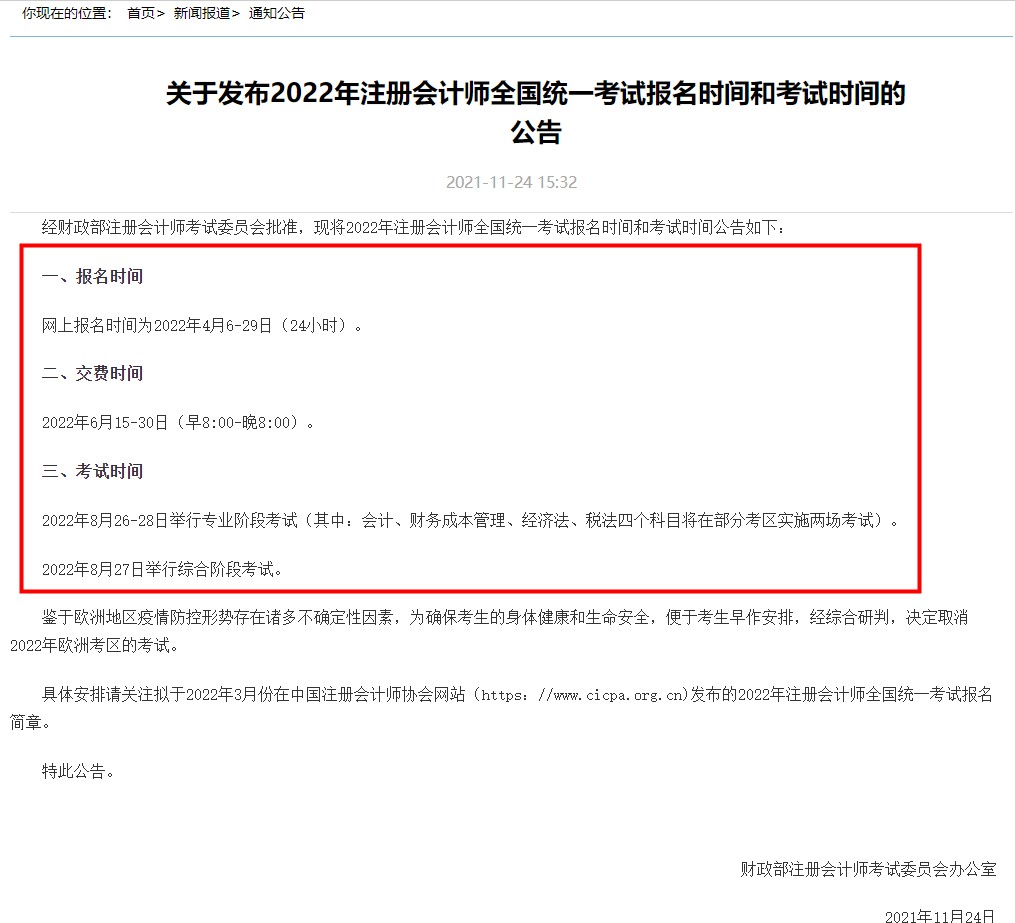Click the closing date 2021年11月24日
This screenshot has height=923, width=1015.
tap(940, 916)
